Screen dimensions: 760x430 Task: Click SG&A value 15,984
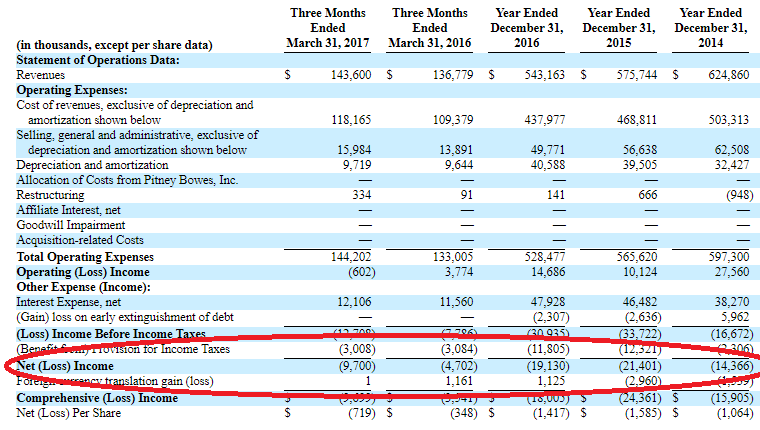354,150
